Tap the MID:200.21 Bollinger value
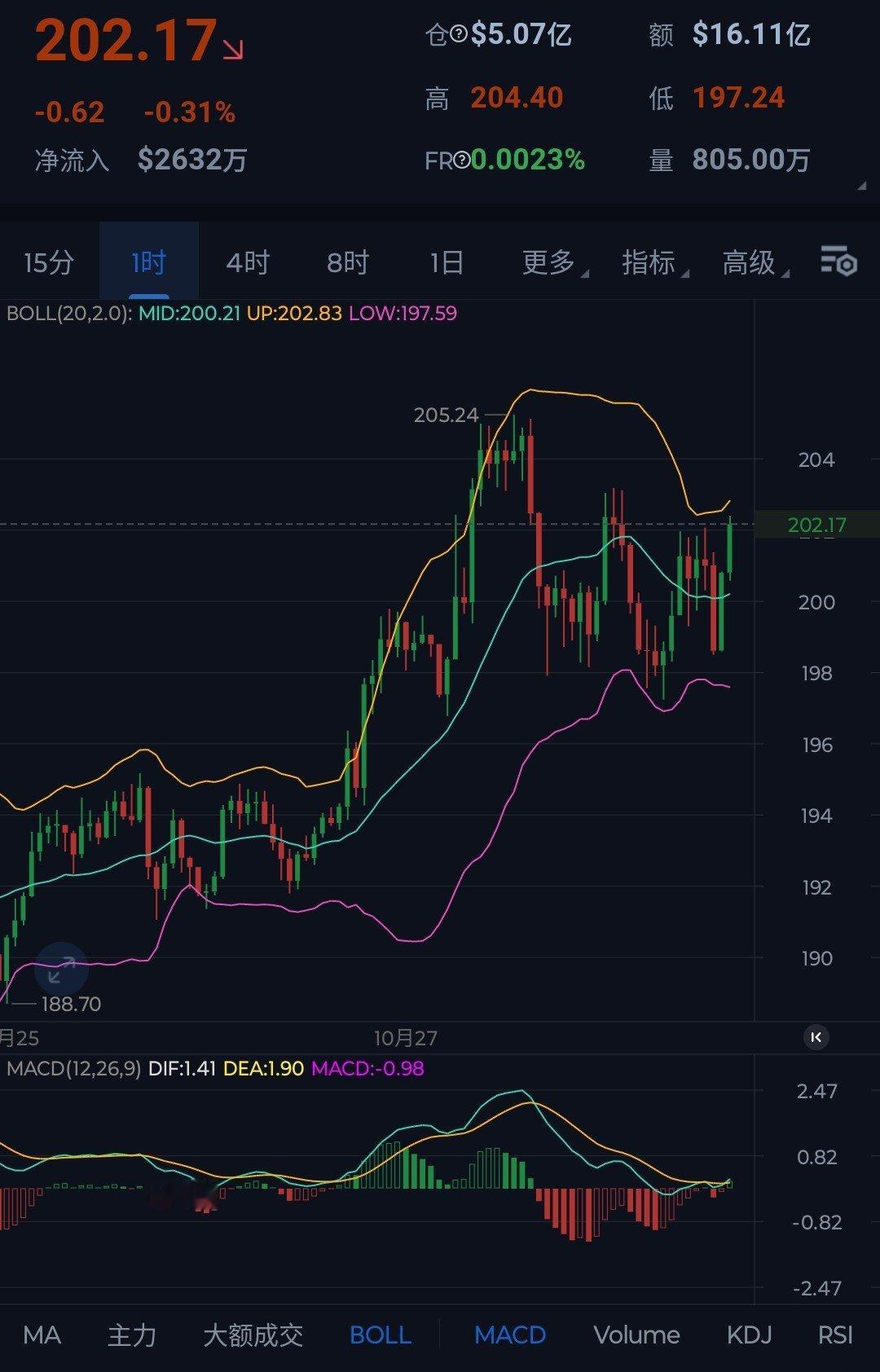This screenshot has width=880, height=1372. point(189,313)
